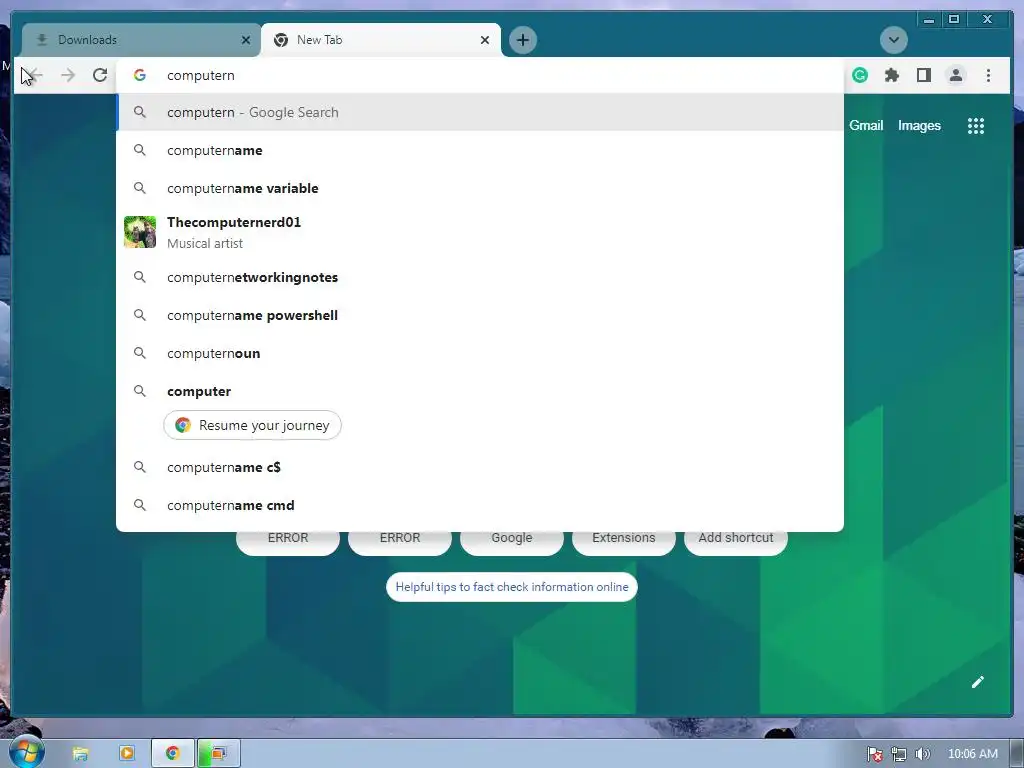Open the Google apps grid
This screenshot has width=1024, height=768.
click(976, 126)
